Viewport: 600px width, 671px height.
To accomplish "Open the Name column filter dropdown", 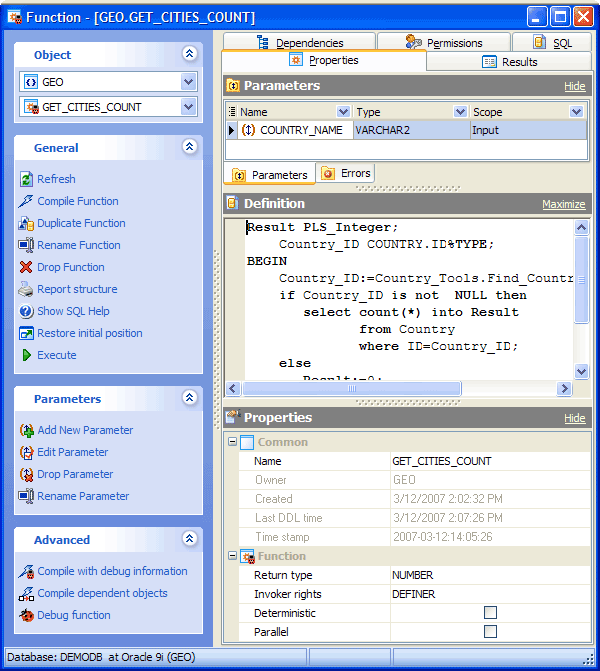I will pyautogui.click(x=343, y=112).
